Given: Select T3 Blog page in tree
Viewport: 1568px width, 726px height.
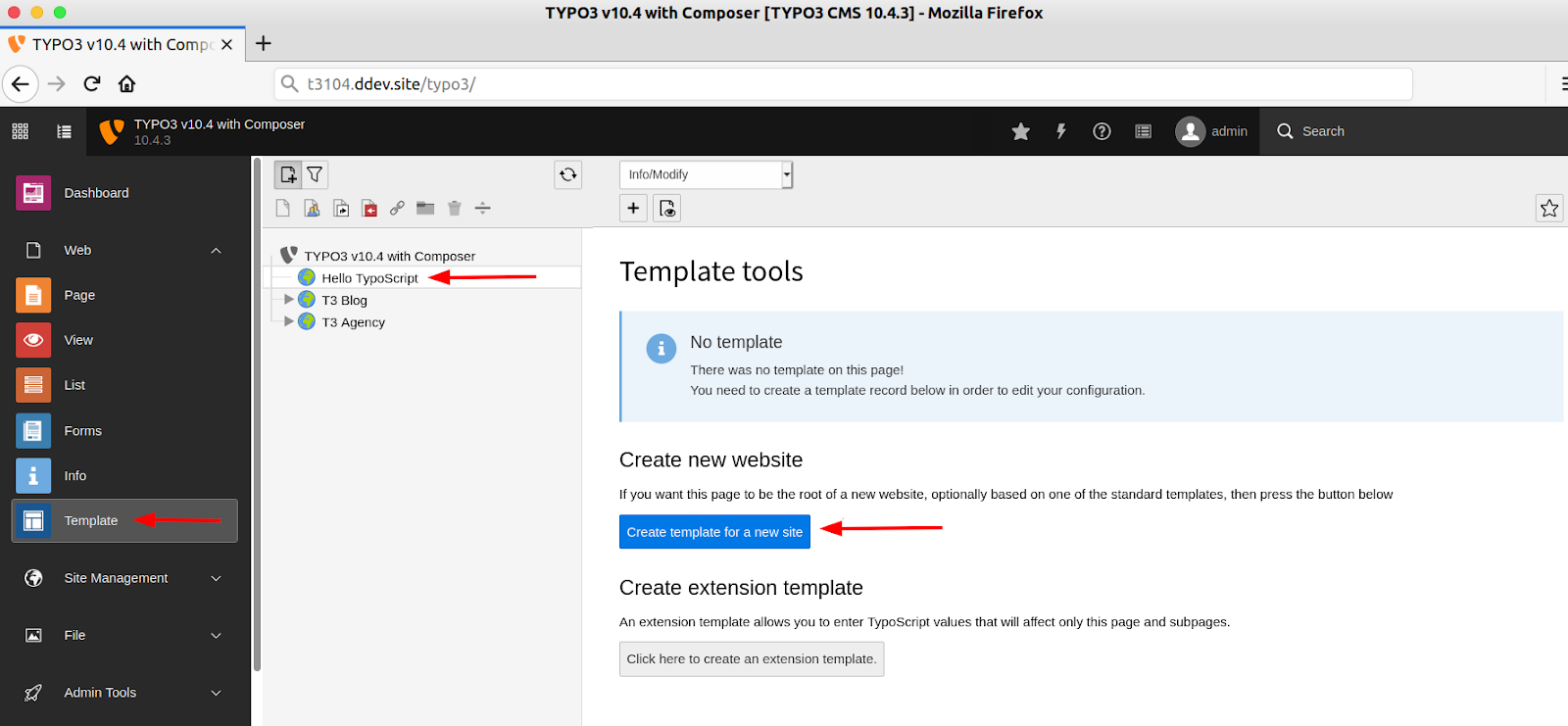Looking at the screenshot, I should click(x=344, y=301).
